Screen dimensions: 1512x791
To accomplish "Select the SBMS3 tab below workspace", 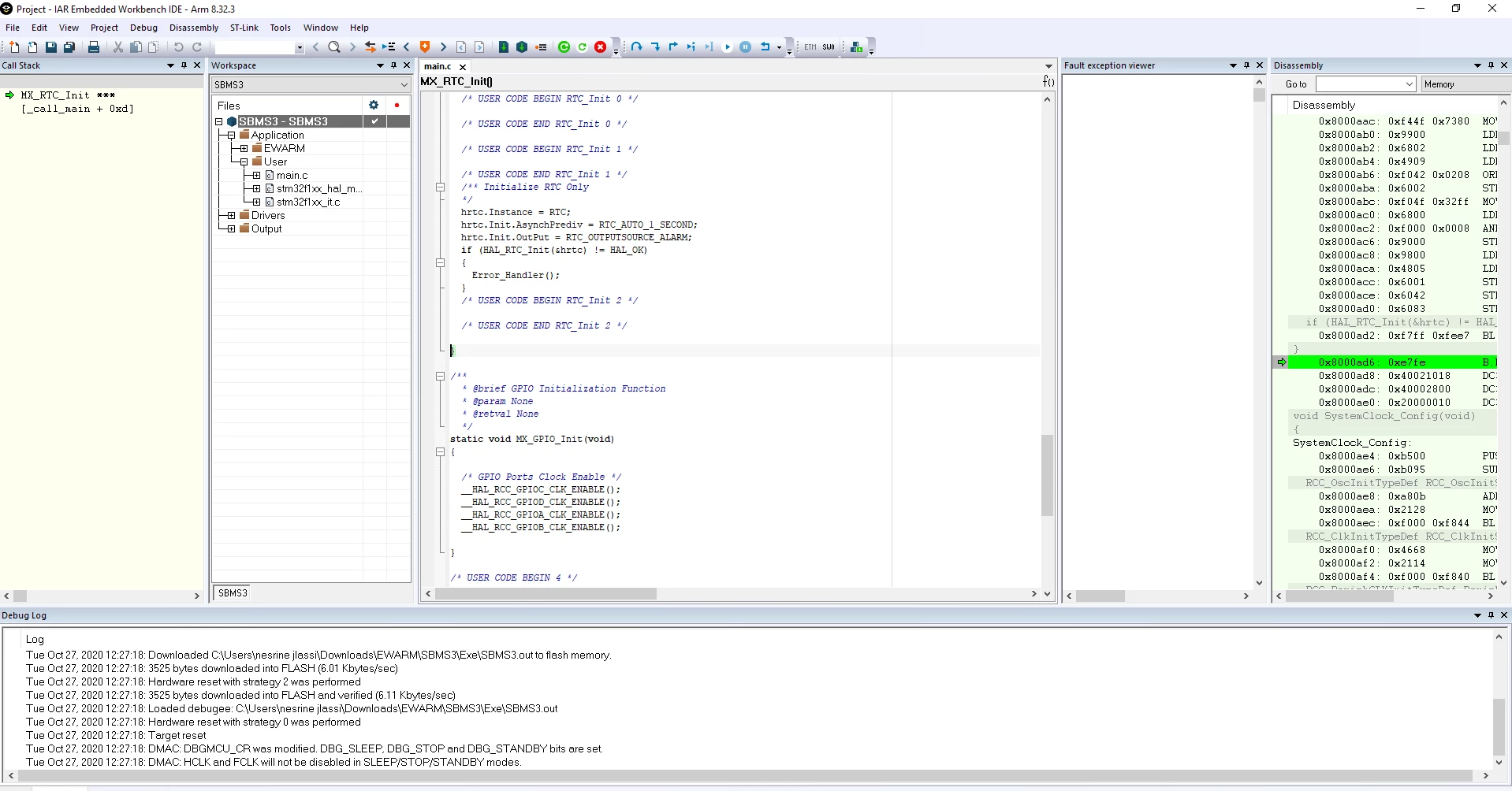I will (233, 593).
